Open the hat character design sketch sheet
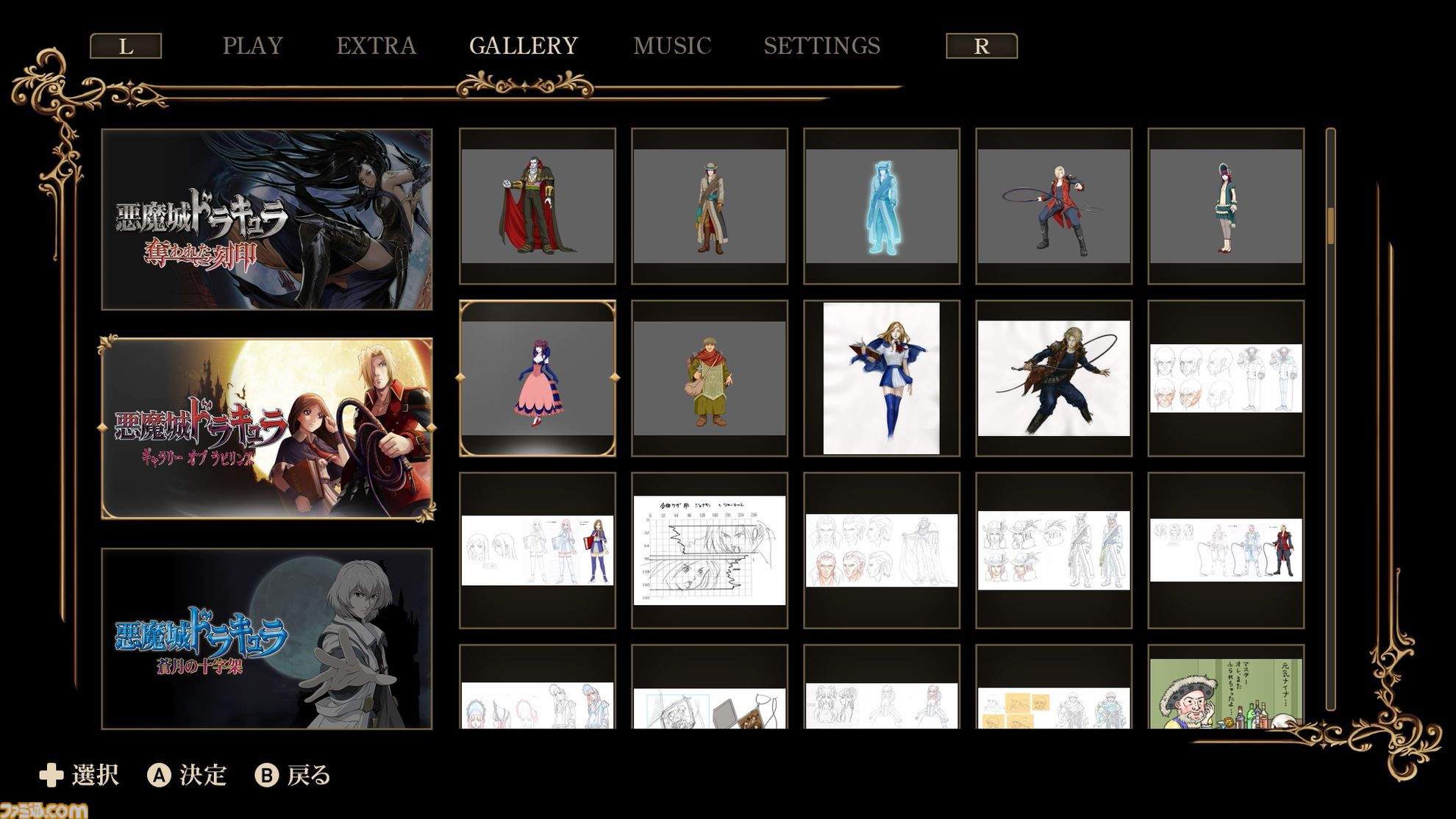Screen dimensions: 1456x819 [x=1054, y=551]
